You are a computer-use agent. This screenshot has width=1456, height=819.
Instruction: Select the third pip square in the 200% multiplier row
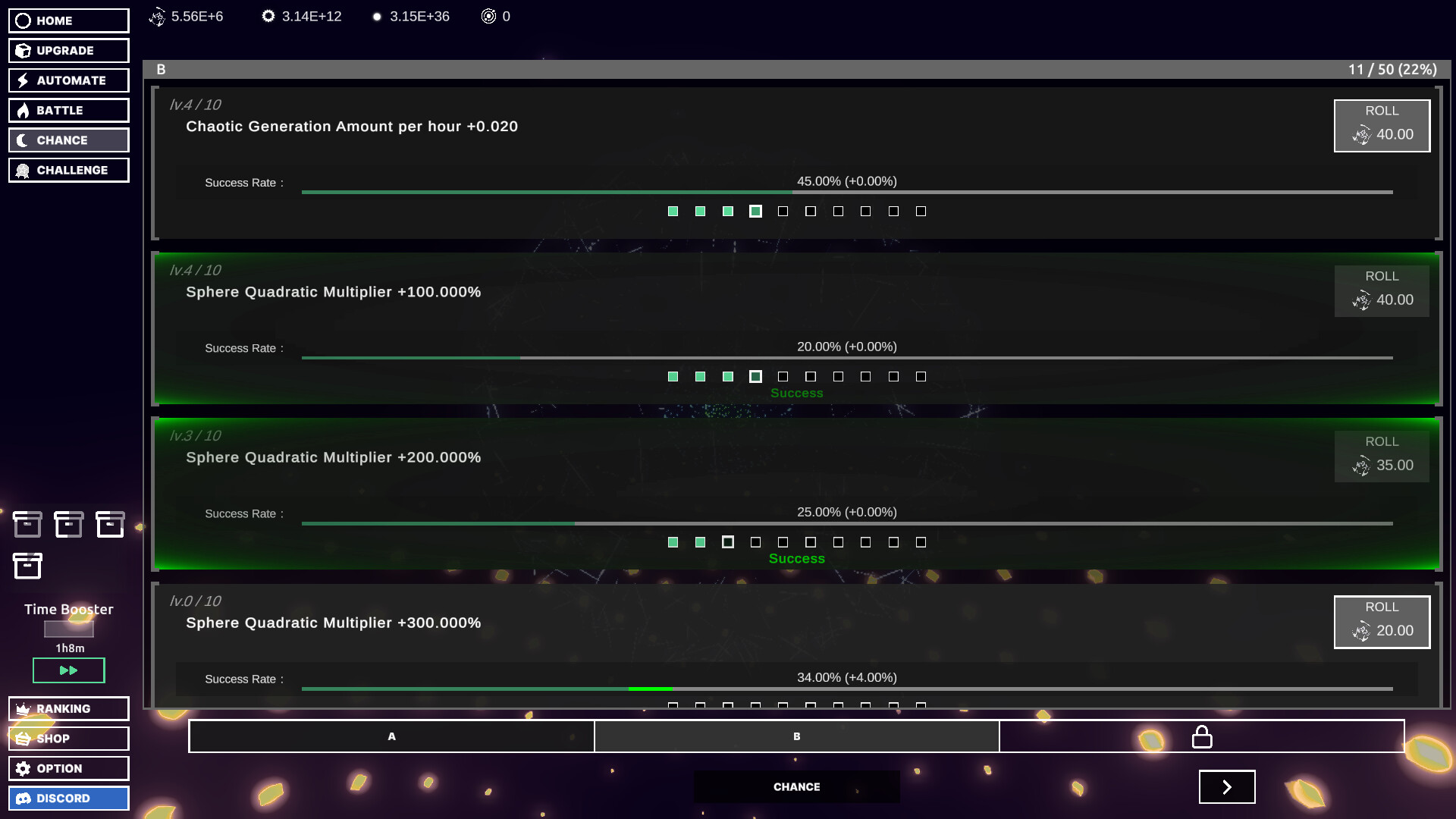[728, 542]
